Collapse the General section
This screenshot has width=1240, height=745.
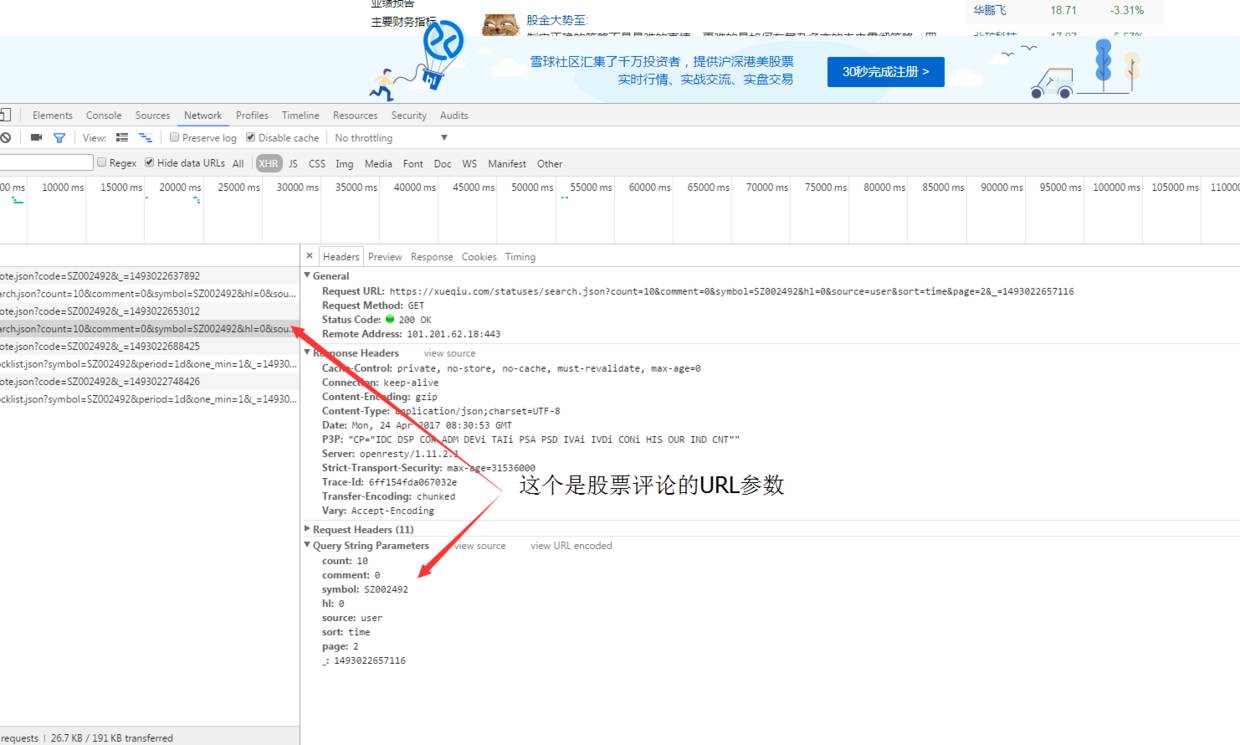[x=307, y=276]
